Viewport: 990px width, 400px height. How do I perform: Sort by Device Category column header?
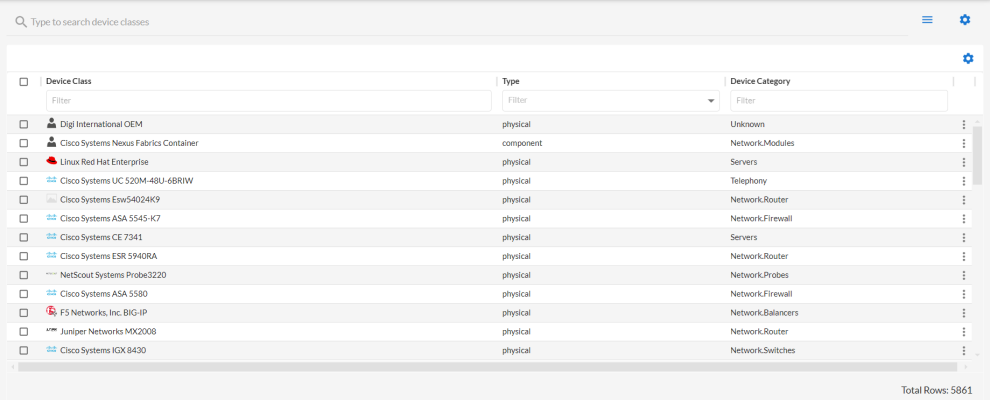[x=760, y=81]
